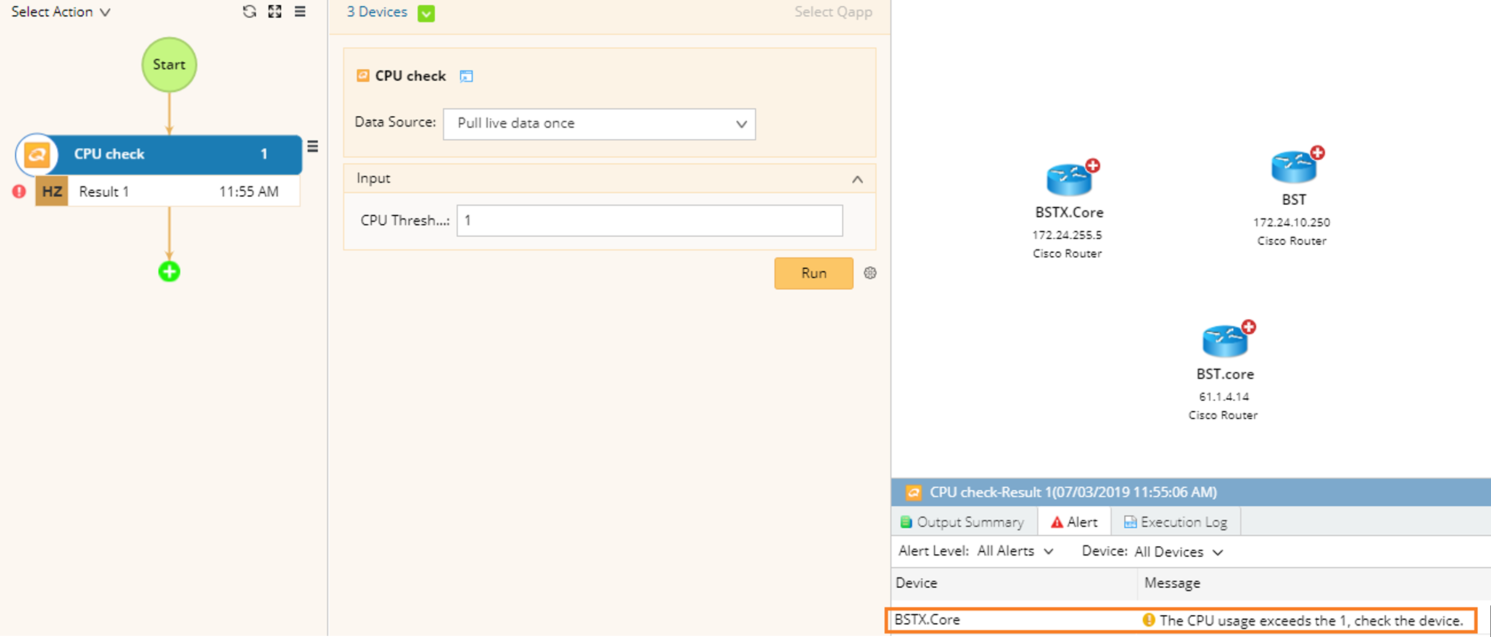
Task: Click the 172.24.10.250 IP label
Action: [1292, 223]
